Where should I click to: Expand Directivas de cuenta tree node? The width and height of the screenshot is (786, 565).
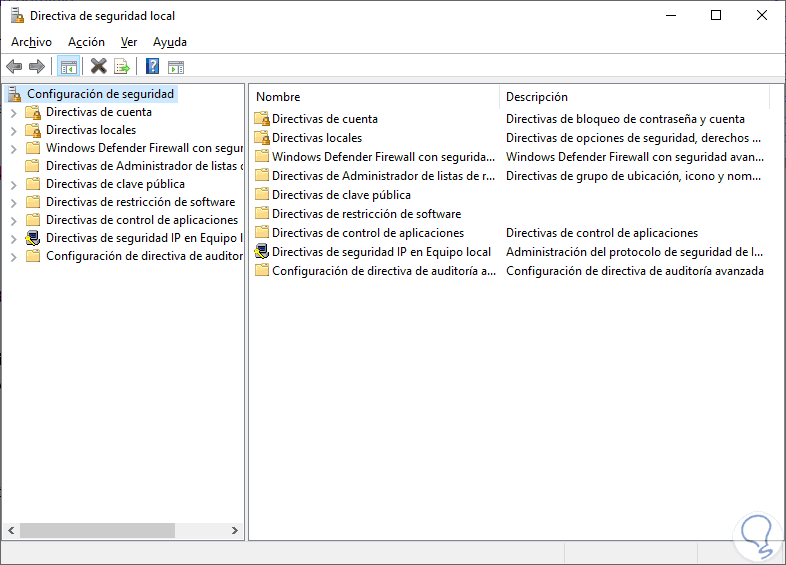click(x=14, y=113)
